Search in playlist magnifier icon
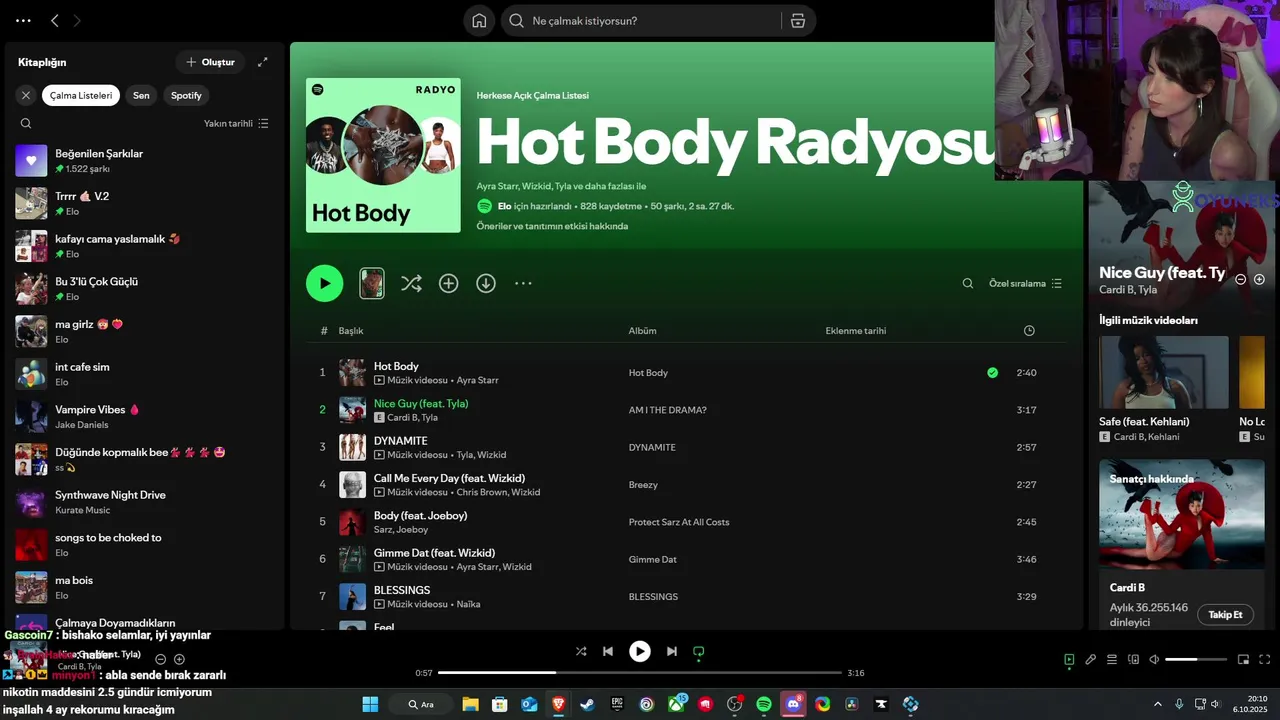1280x720 pixels. click(x=967, y=284)
